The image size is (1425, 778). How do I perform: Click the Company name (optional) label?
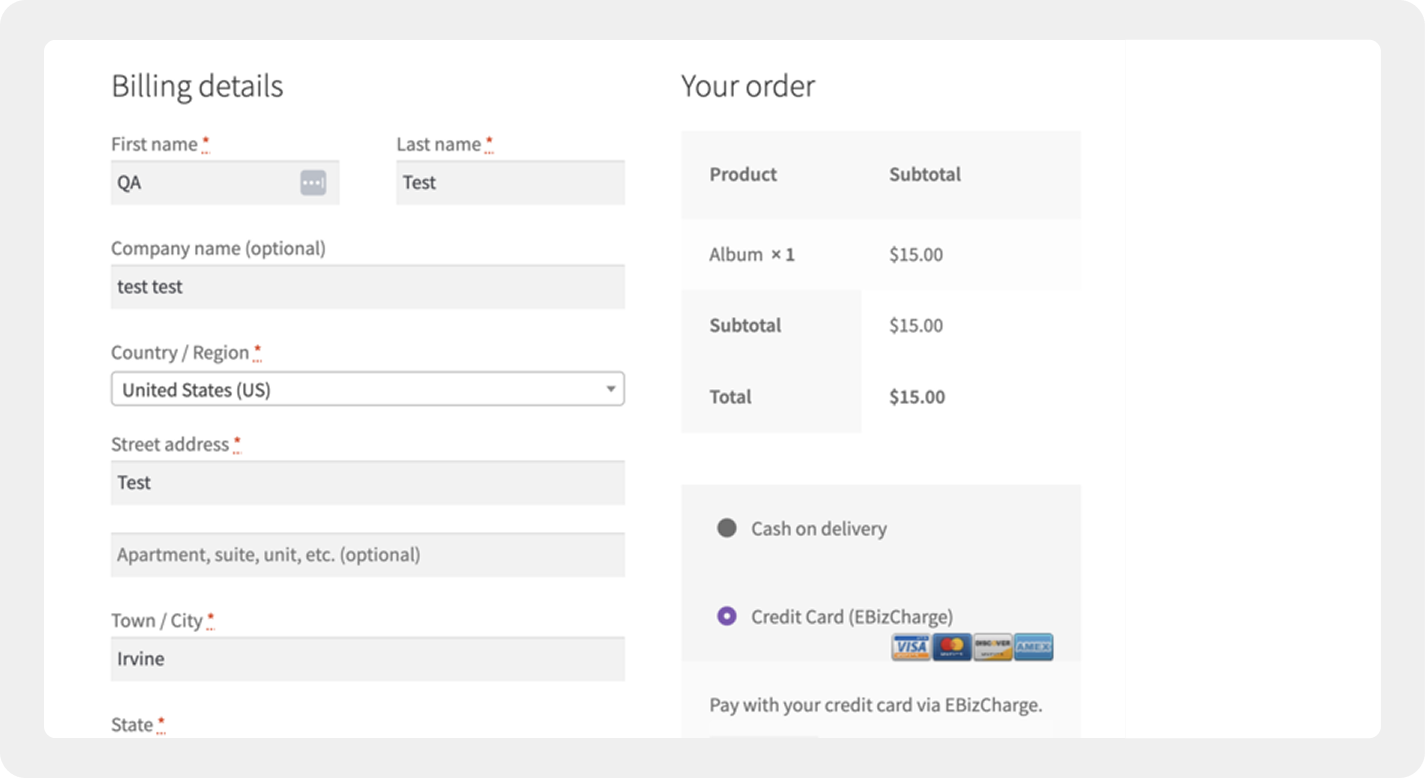pos(218,248)
